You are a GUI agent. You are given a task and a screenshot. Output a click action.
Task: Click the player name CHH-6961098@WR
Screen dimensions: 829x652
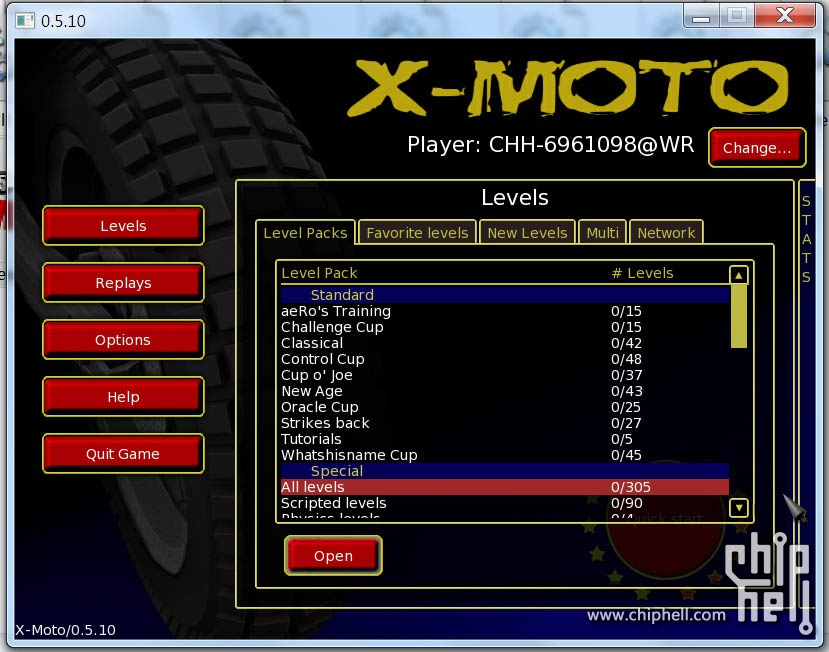point(591,144)
